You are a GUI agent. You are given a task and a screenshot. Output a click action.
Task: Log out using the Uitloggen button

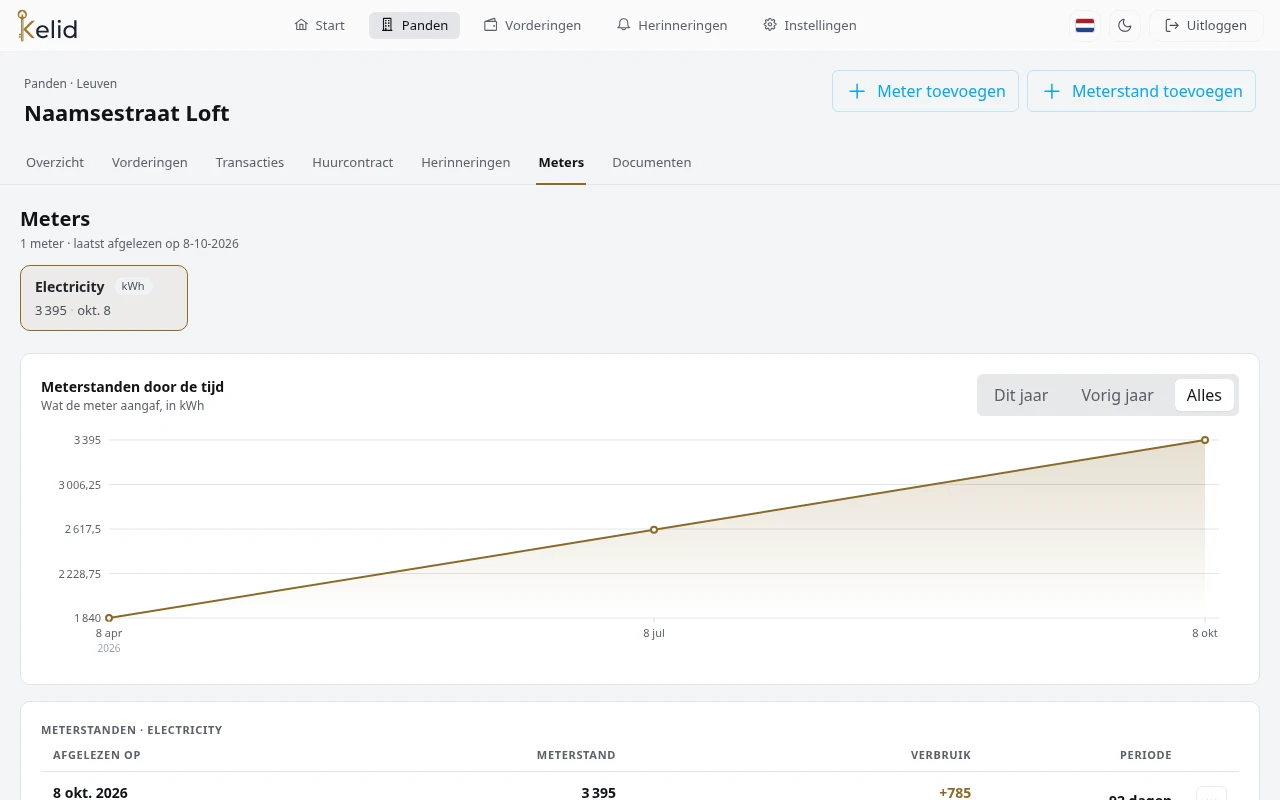[x=1206, y=26]
